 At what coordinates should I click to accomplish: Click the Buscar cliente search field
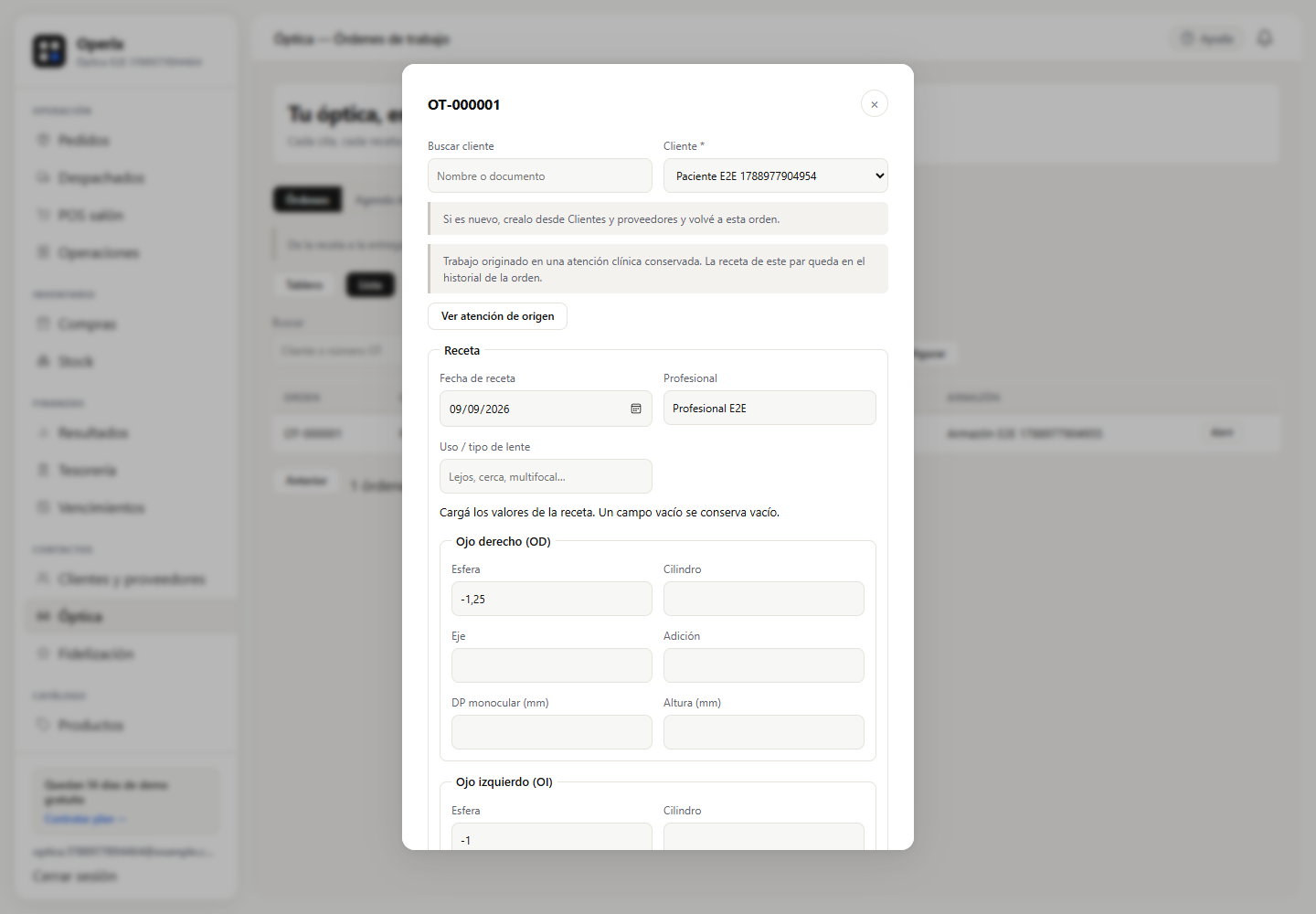540,175
